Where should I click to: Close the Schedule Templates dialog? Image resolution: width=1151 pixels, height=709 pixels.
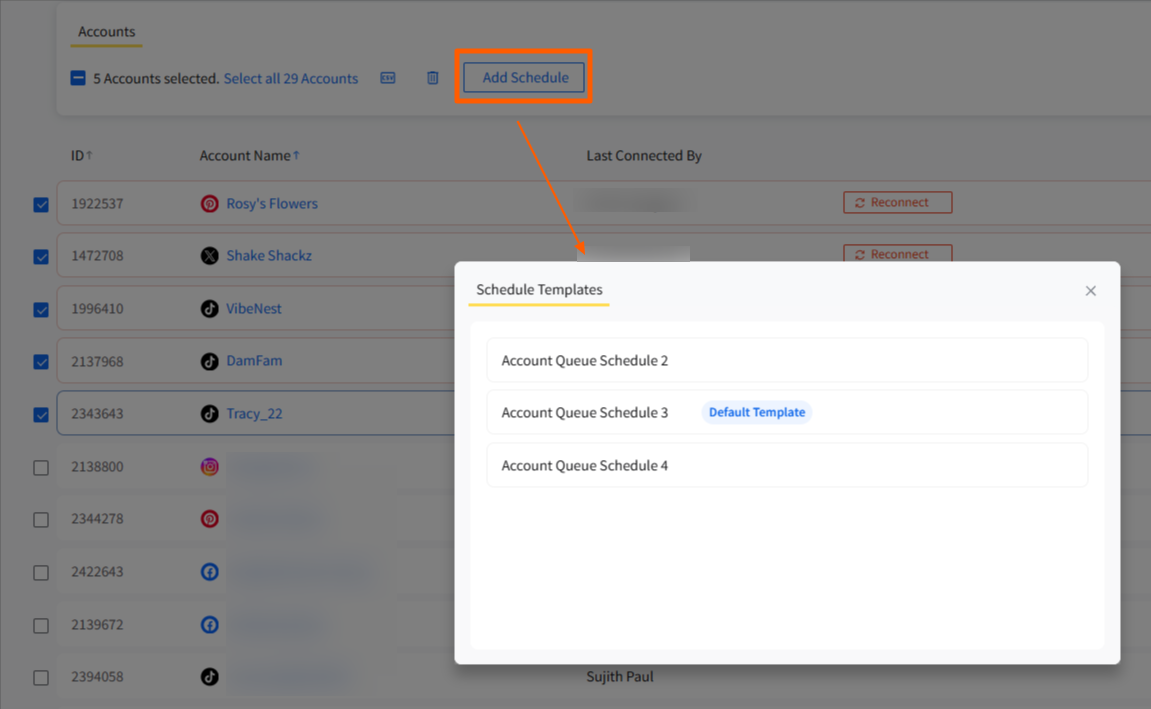(1091, 291)
